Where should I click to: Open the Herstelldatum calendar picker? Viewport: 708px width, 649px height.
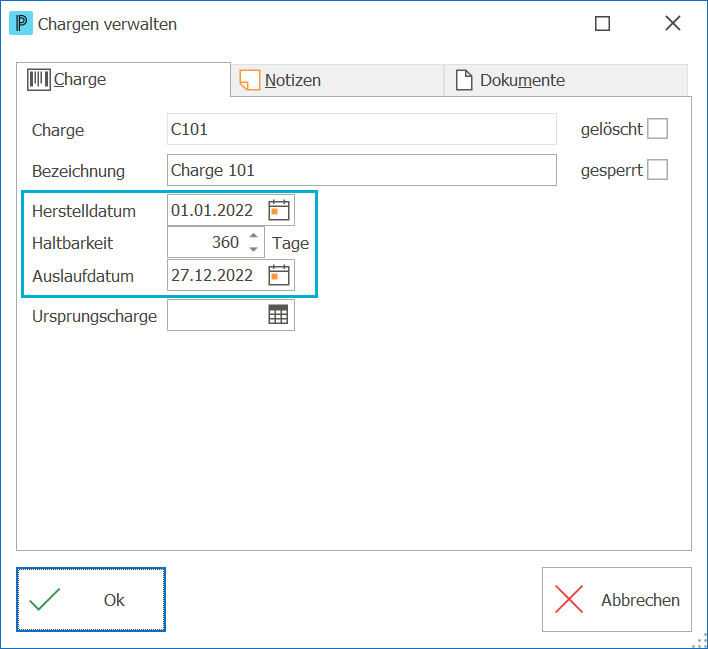pyautogui.click(x=279, y=210)
